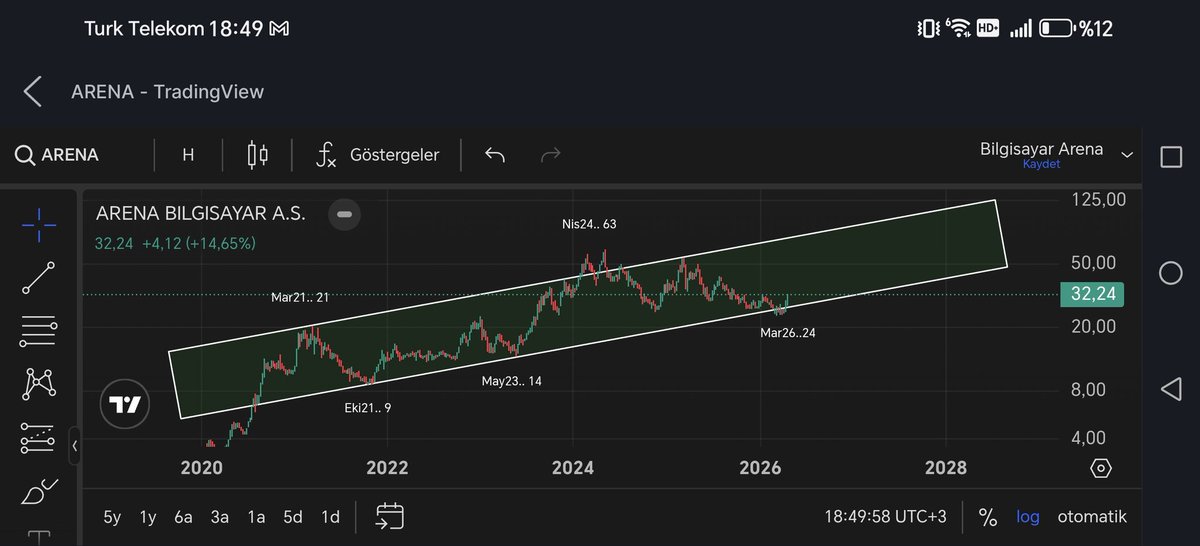
Task: Select the Eki21.. 9 annotation
Action: click(x=368, y=407)
